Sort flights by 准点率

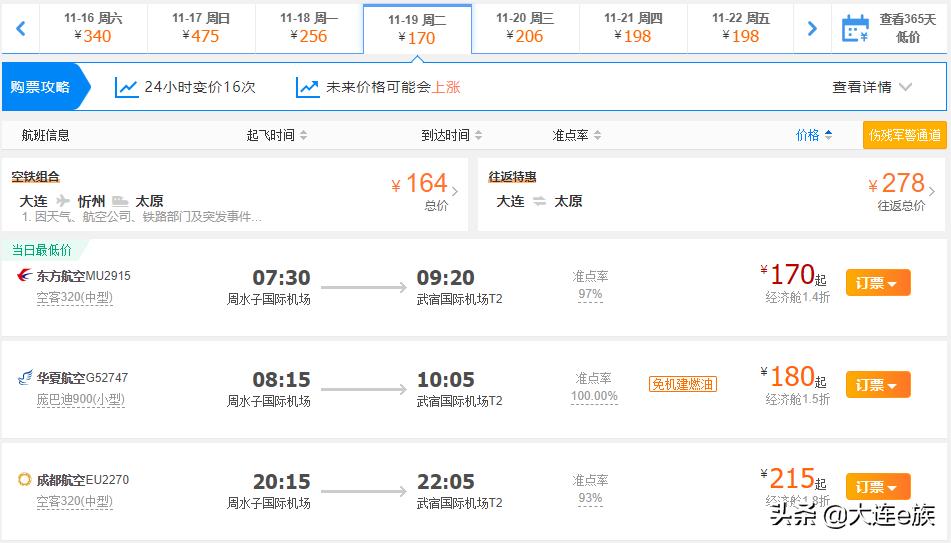pyautogui.click(x=577, y=135)
